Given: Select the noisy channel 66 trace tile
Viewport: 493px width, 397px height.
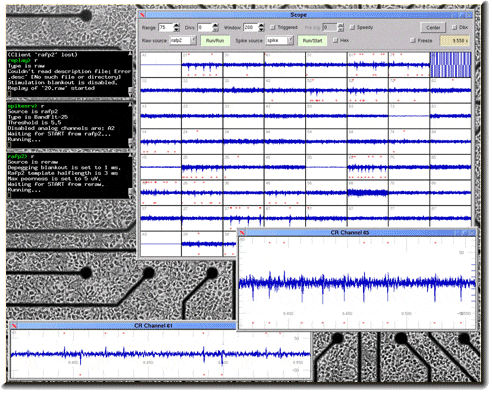Looking at the screenshot, I should (x=368, y=193).
